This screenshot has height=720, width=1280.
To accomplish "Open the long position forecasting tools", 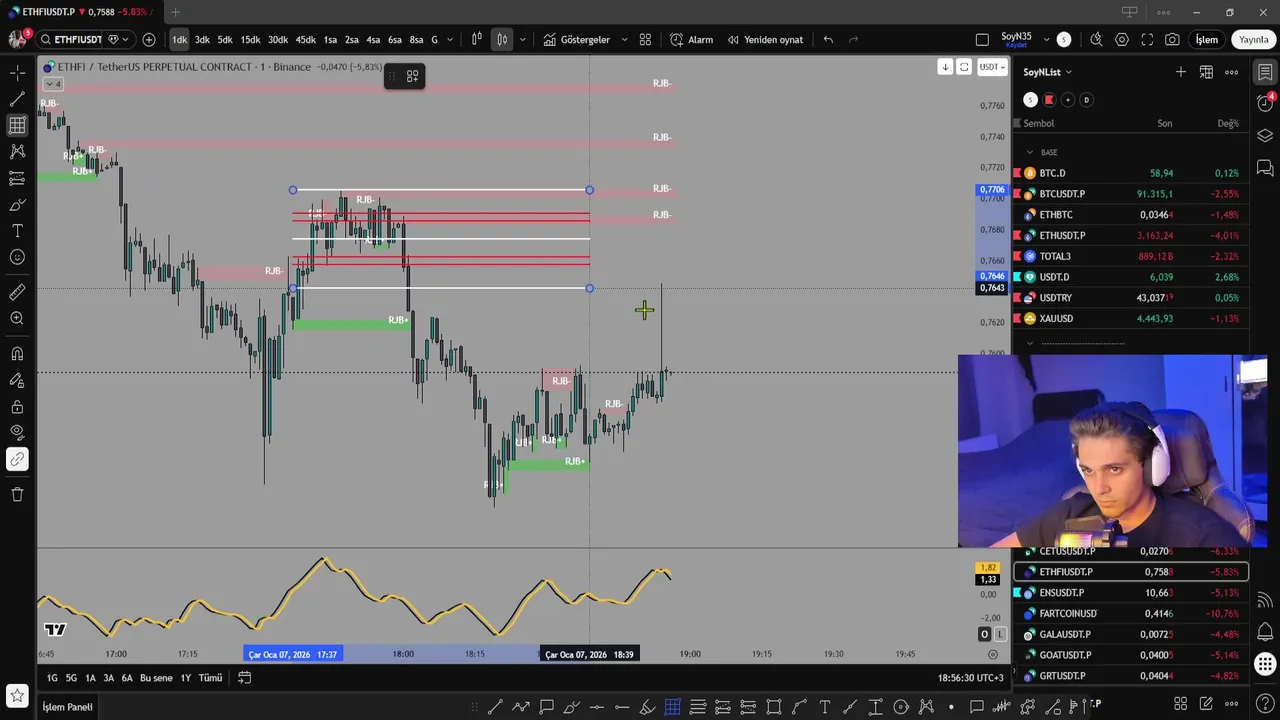I will click(17, 178).
